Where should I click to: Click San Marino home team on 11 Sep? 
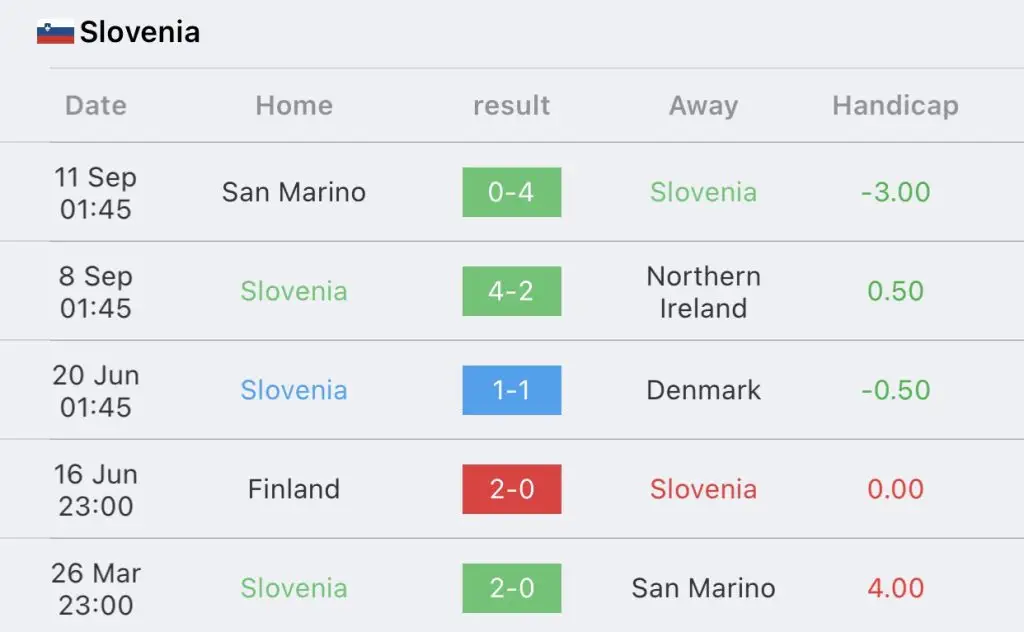tap(294, 192)
